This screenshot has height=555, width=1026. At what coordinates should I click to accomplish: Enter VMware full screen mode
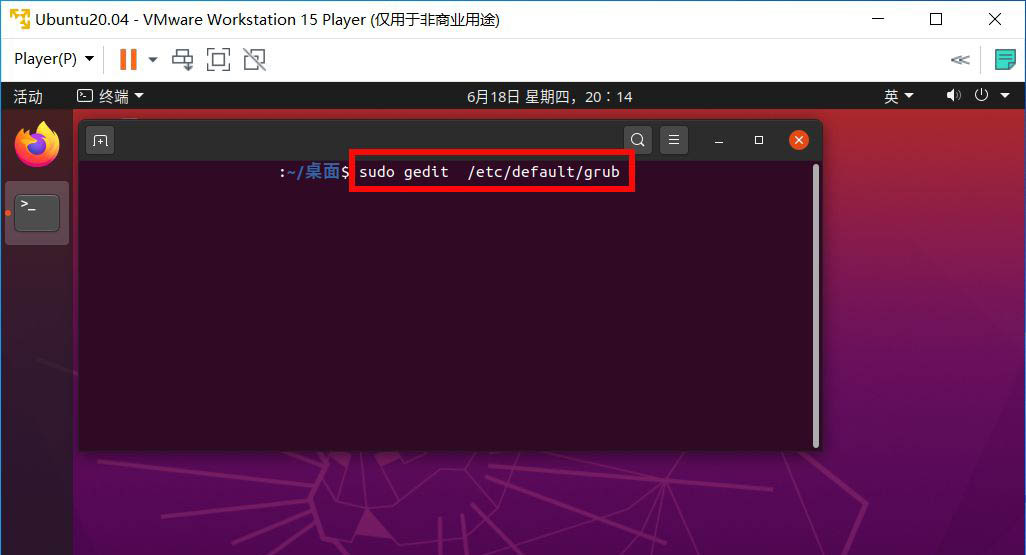[x=218, y=60]
